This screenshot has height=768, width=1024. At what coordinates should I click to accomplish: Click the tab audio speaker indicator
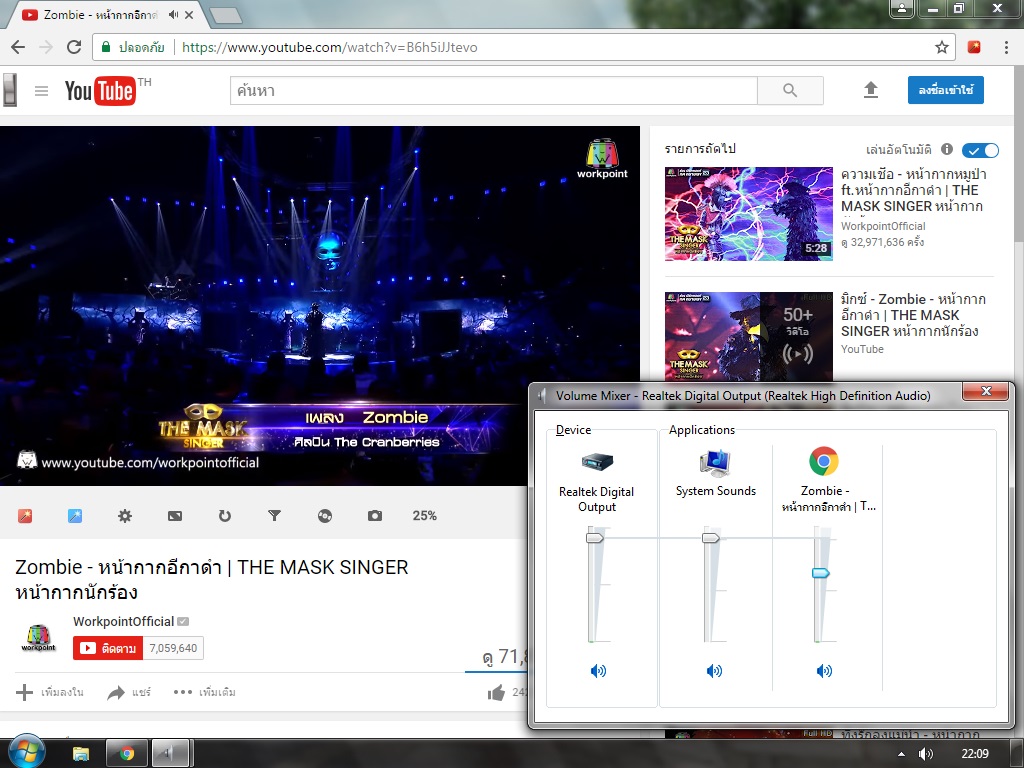pyautogui.click(x=173, y=14)
